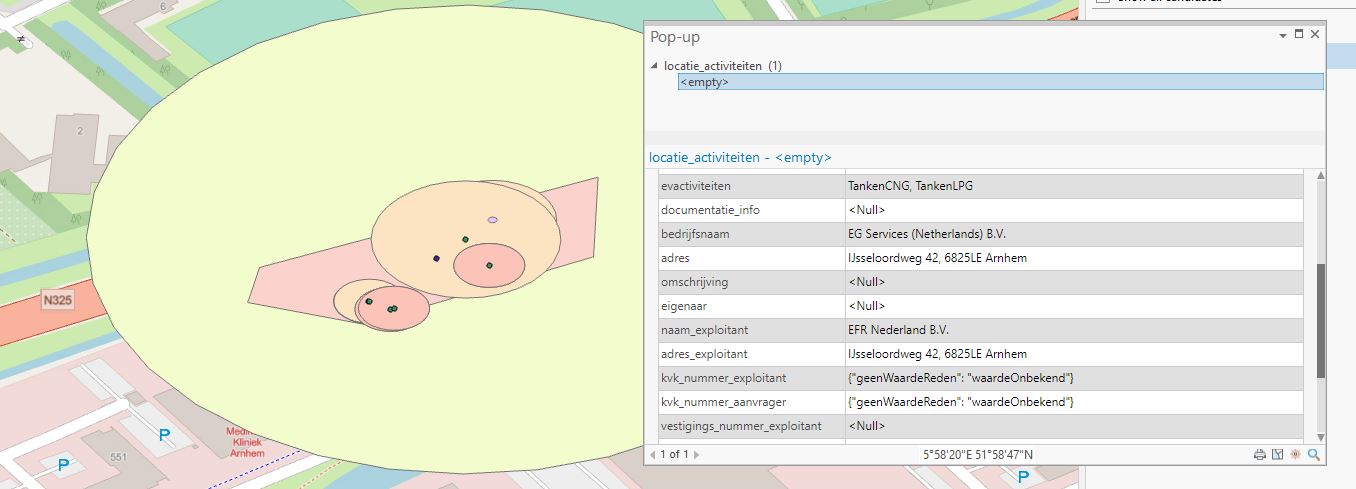Viewport: 1356px width, 489px height.
Task: Go to the next pop-up record
Action: (697, 455)
